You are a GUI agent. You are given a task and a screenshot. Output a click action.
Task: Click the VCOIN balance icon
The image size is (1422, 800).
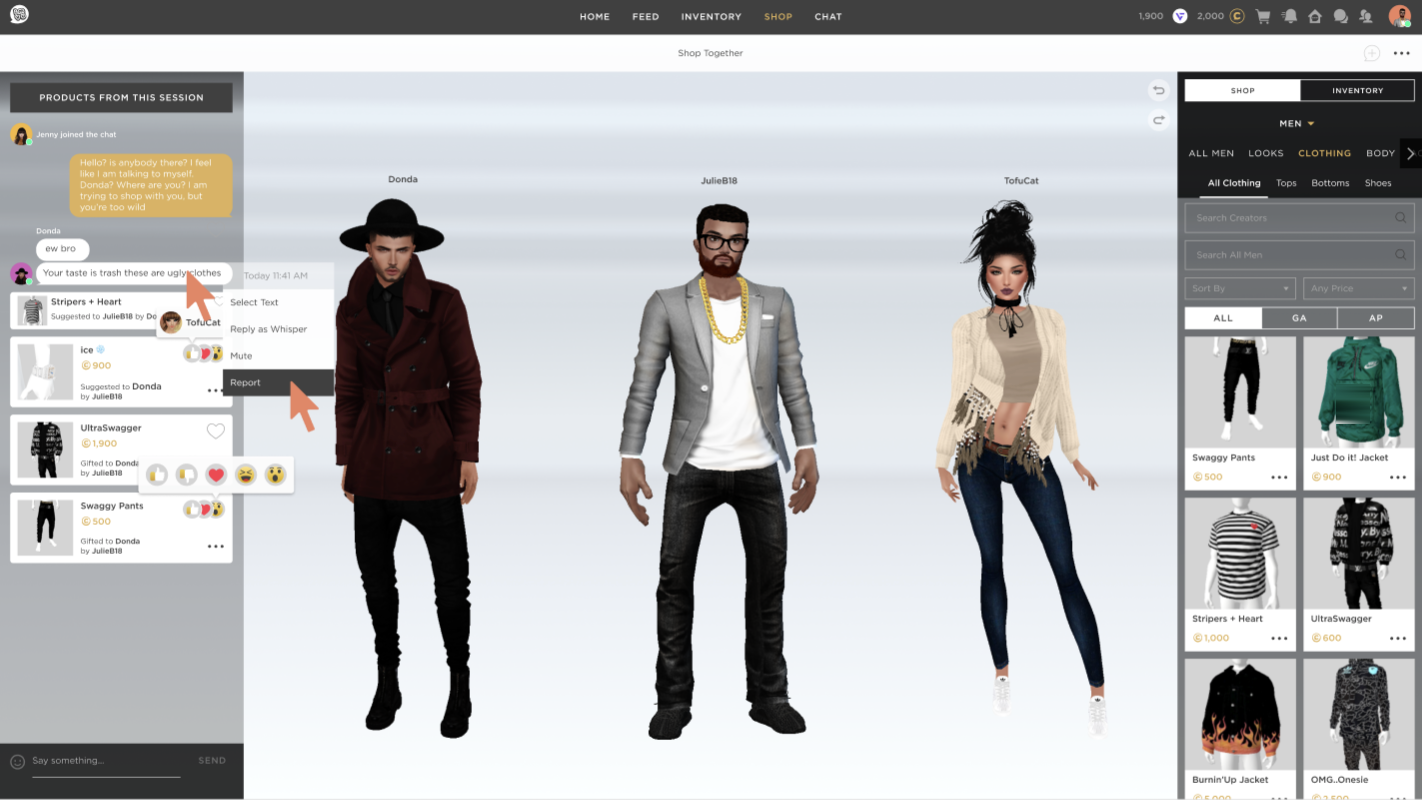click(1180, 16)
